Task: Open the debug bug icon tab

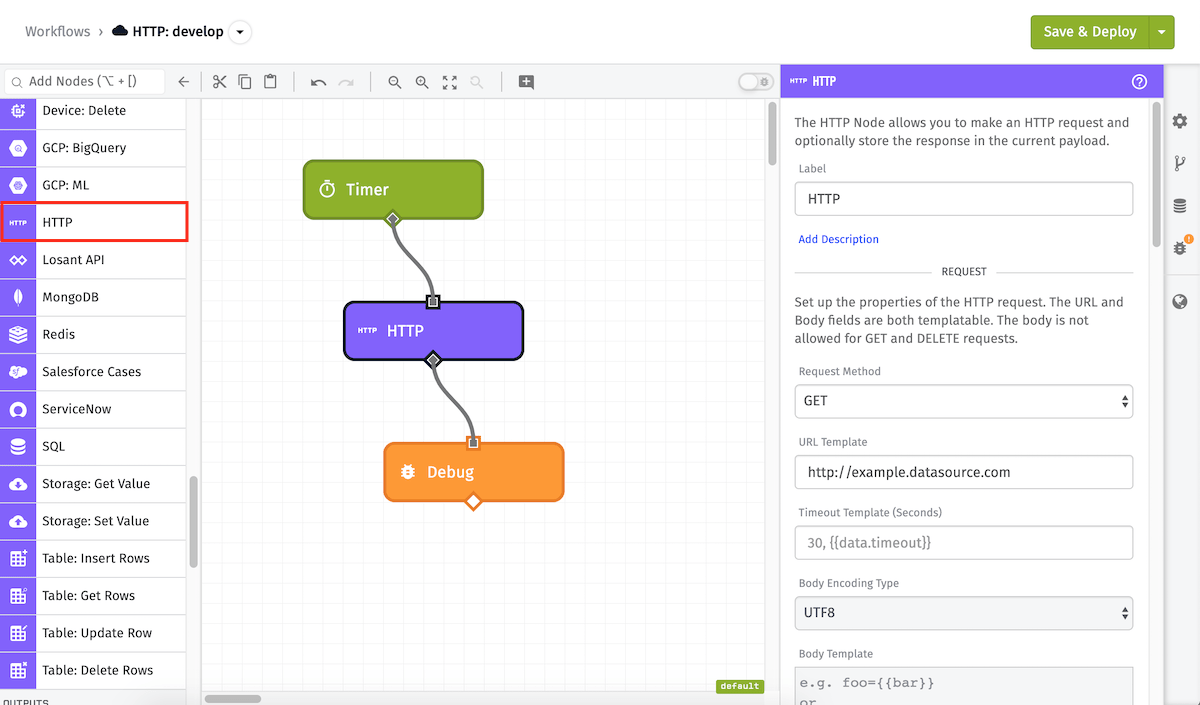Action: 1181,247
